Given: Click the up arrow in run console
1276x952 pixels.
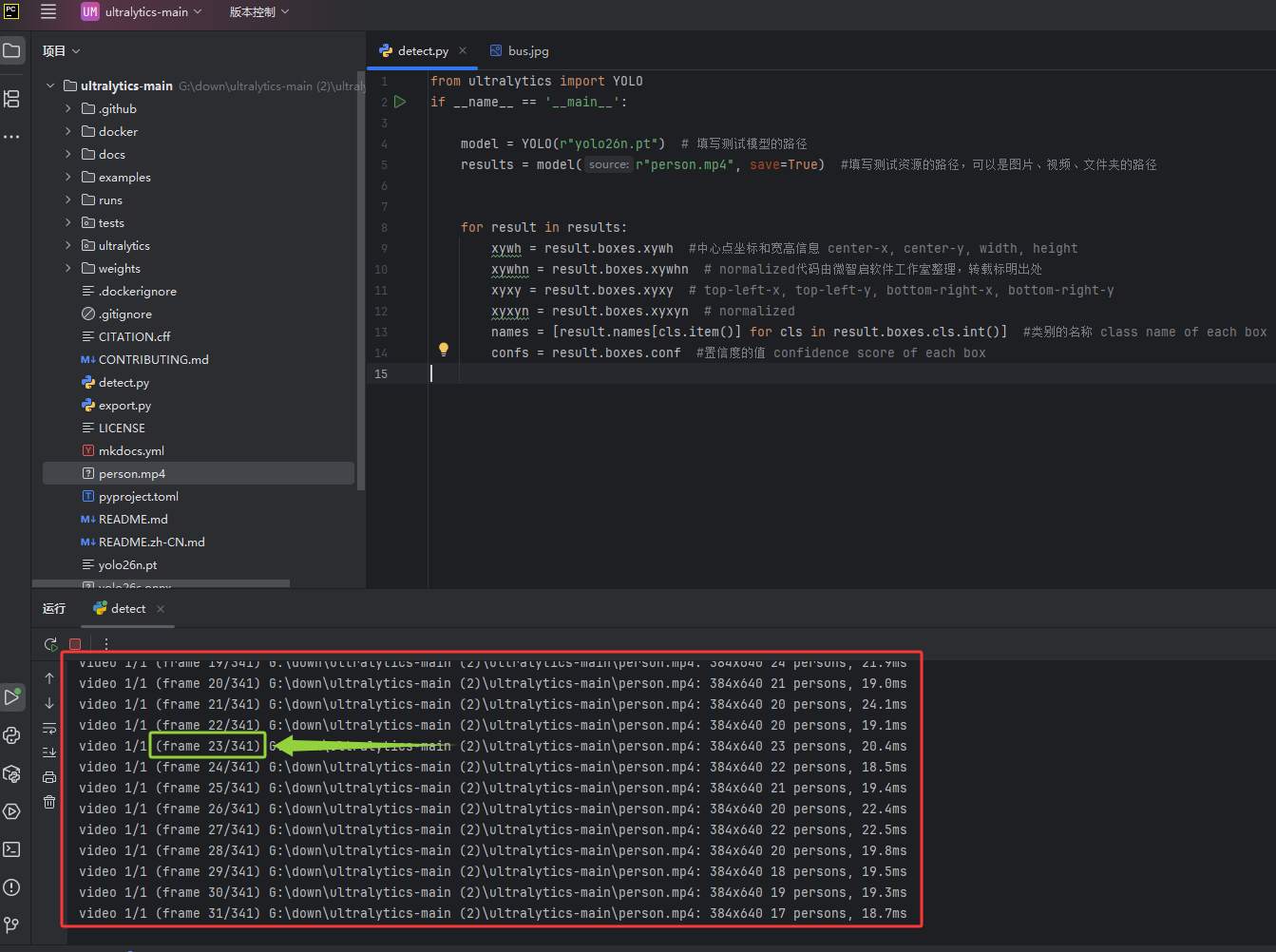Looking at the screenshot, I should click(x=49, y=678).
